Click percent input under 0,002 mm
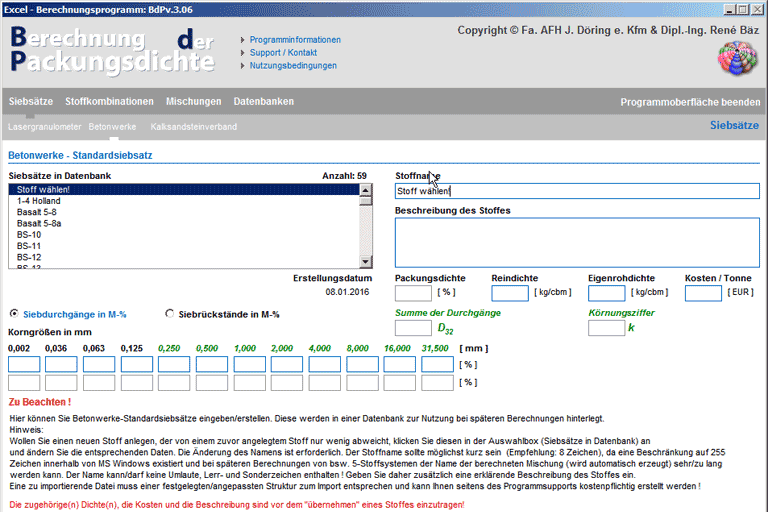This screenshot has width=768, height=512. click(24, 365)
